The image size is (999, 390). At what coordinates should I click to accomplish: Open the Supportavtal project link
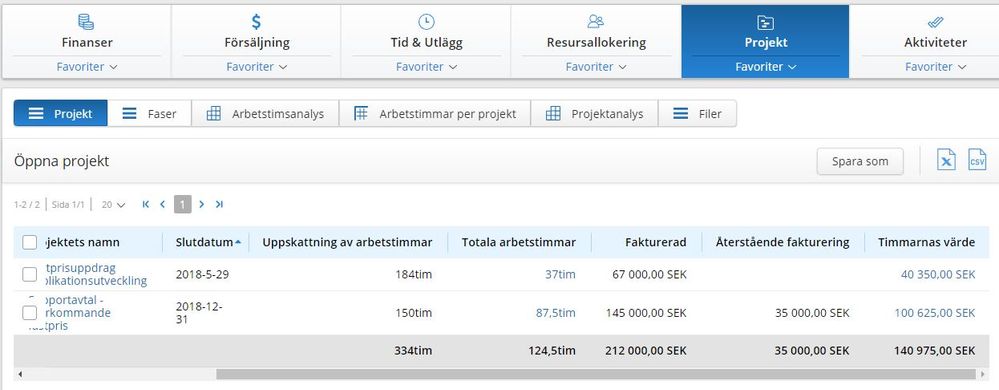[71, 313]
